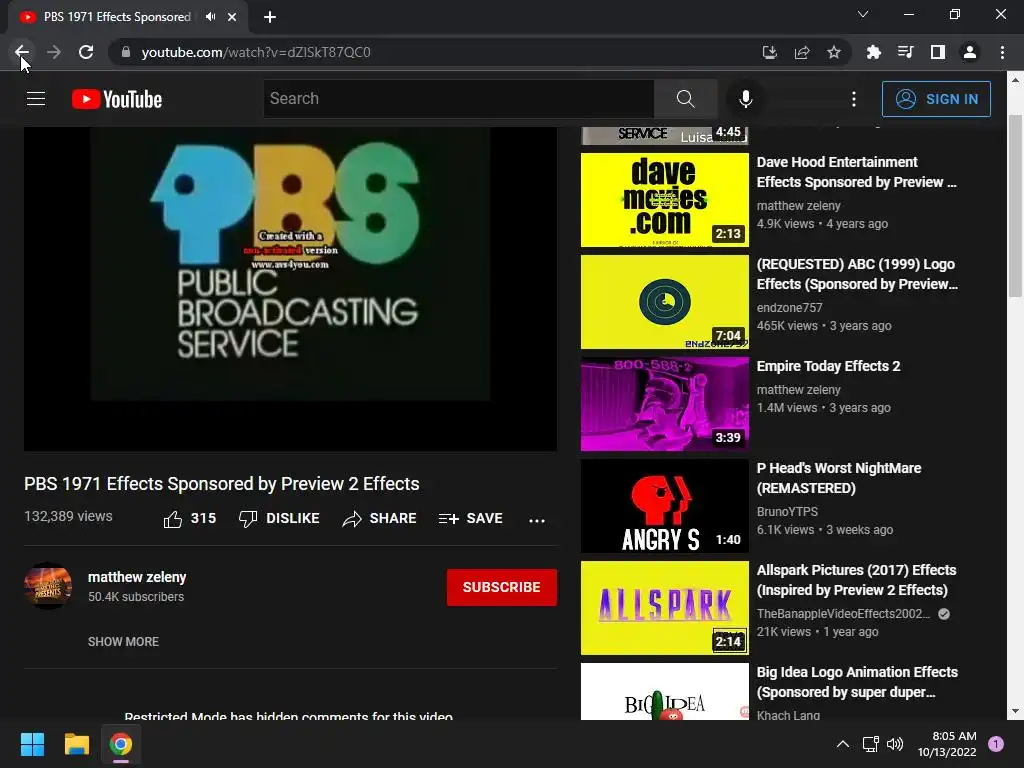The image size is (1024, 768).
Task: Click the PBS video player
Action: [291, 289]
